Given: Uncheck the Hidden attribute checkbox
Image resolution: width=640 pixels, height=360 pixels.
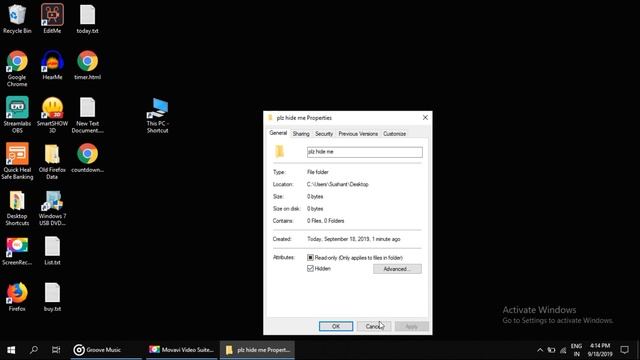Looking at the screenshot, I should click(310, 268).
